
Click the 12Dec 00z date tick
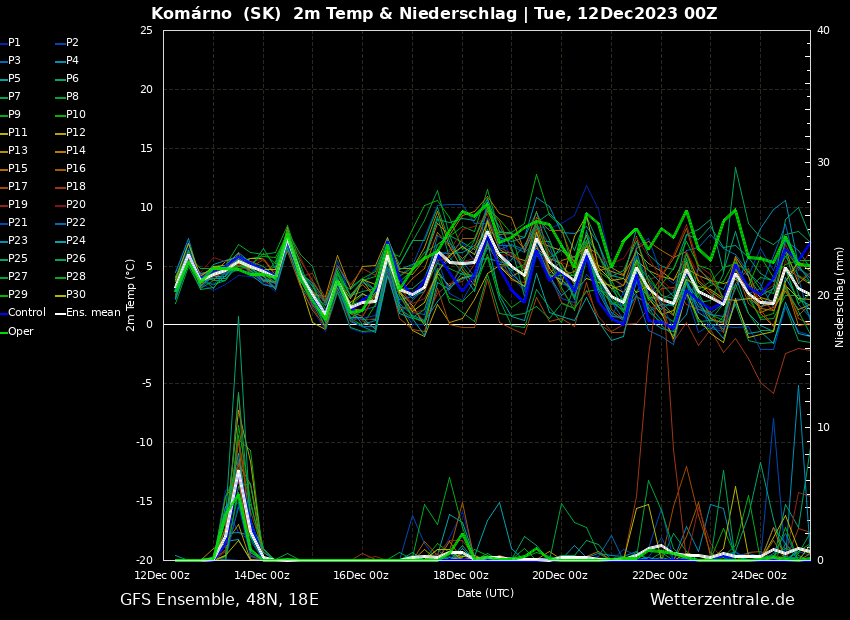coord(162,575)
